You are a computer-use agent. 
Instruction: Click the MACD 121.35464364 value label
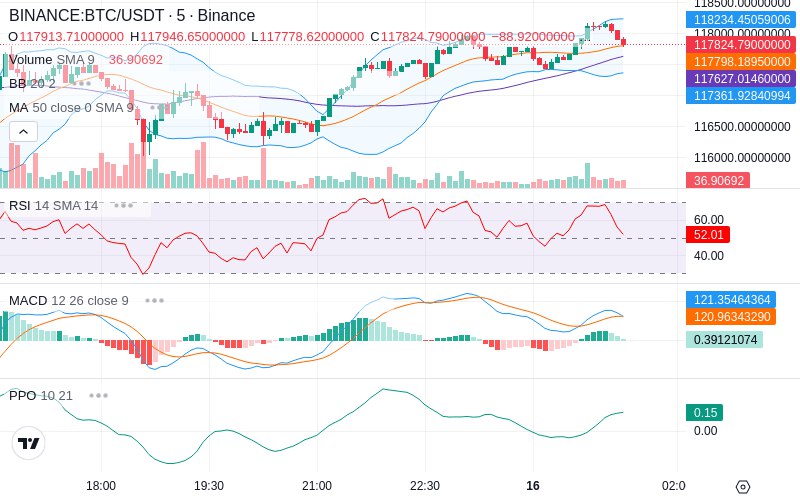tap(731, 299)
